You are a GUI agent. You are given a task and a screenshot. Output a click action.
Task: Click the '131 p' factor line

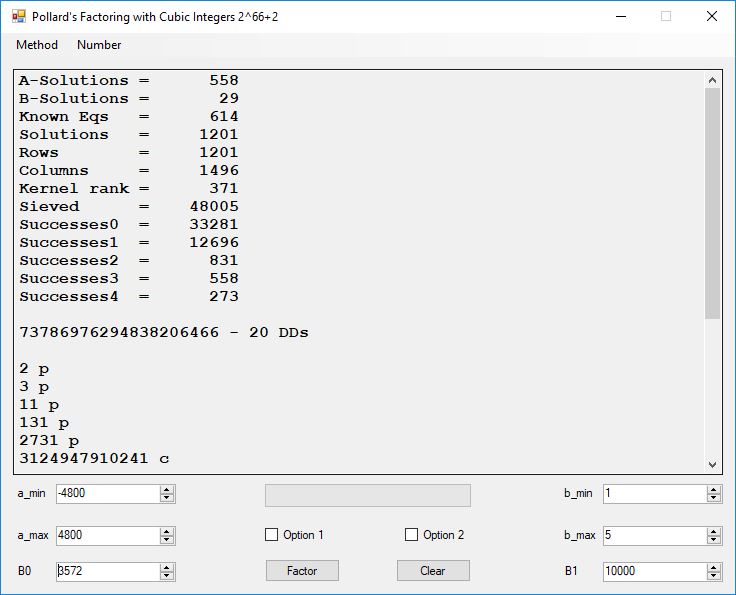[x=44, y=422]
